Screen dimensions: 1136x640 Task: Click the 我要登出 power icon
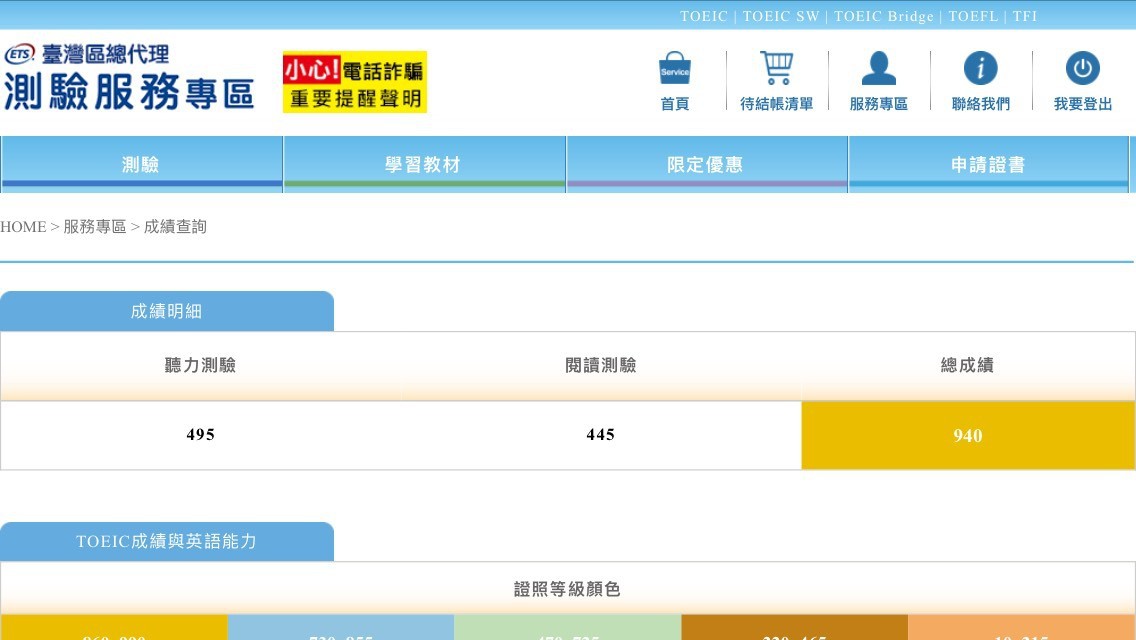point(1082,68)
